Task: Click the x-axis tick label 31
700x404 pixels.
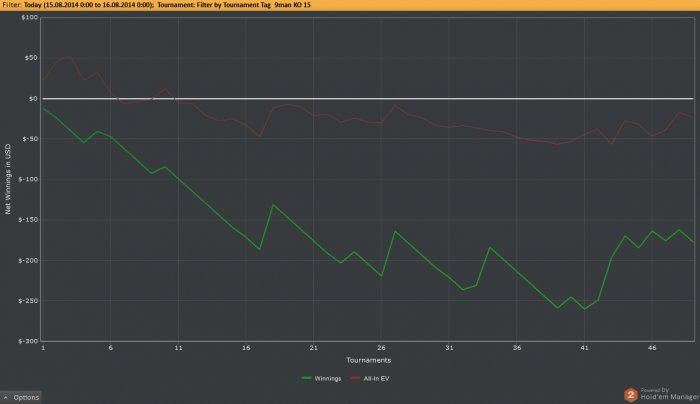Action: [449, 347]
